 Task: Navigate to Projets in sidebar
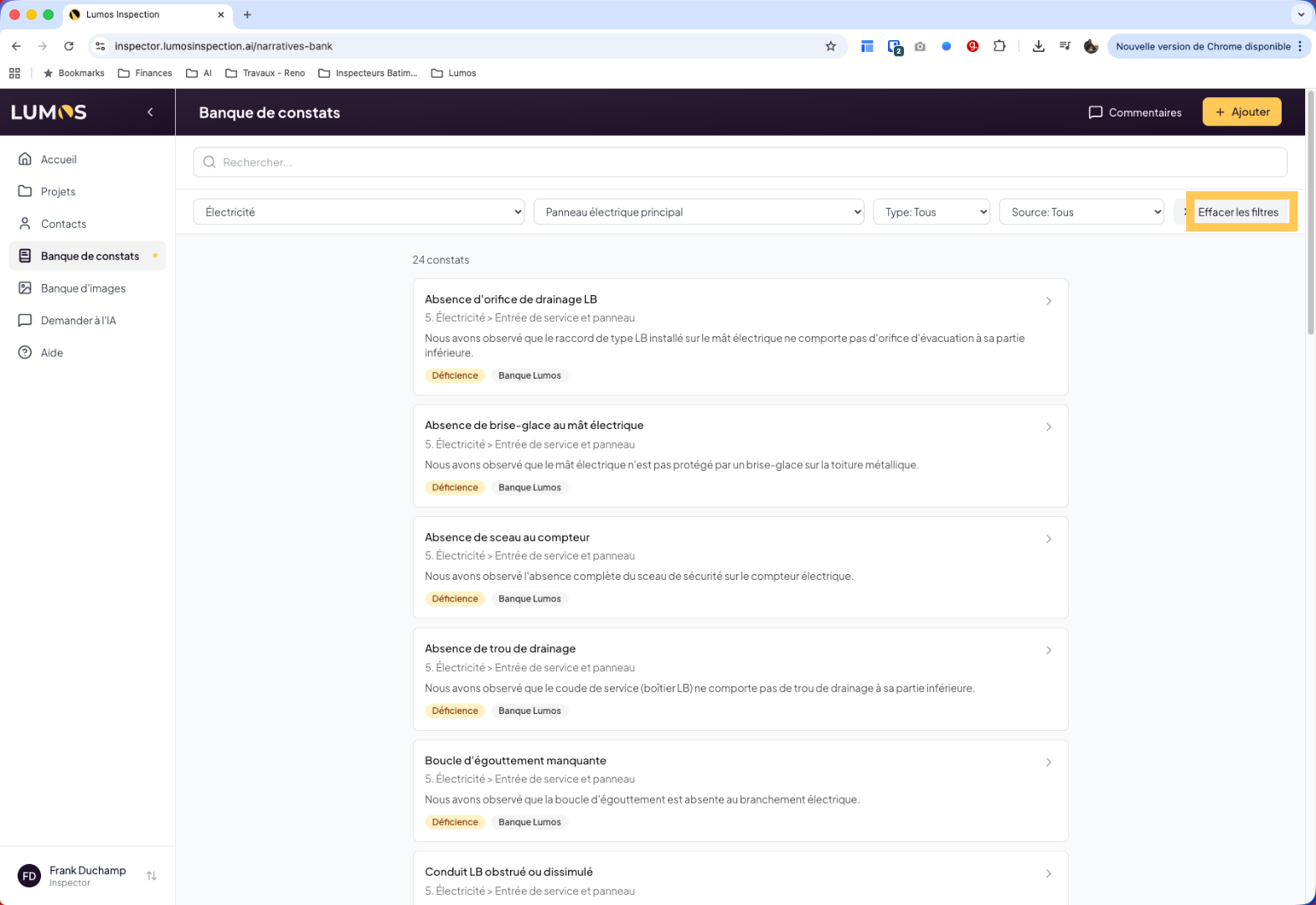(x=58, y=192)
